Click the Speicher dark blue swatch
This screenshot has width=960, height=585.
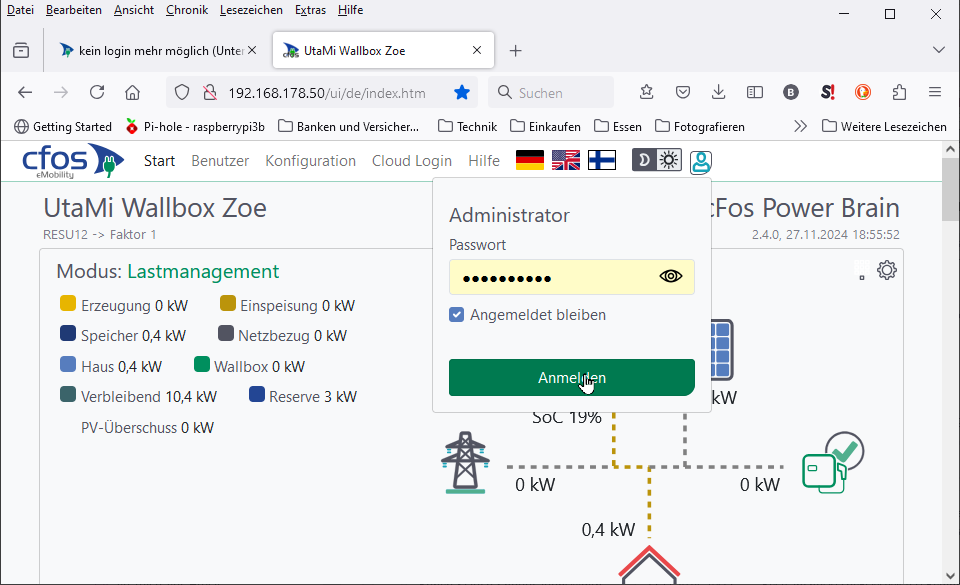point(68,333)
